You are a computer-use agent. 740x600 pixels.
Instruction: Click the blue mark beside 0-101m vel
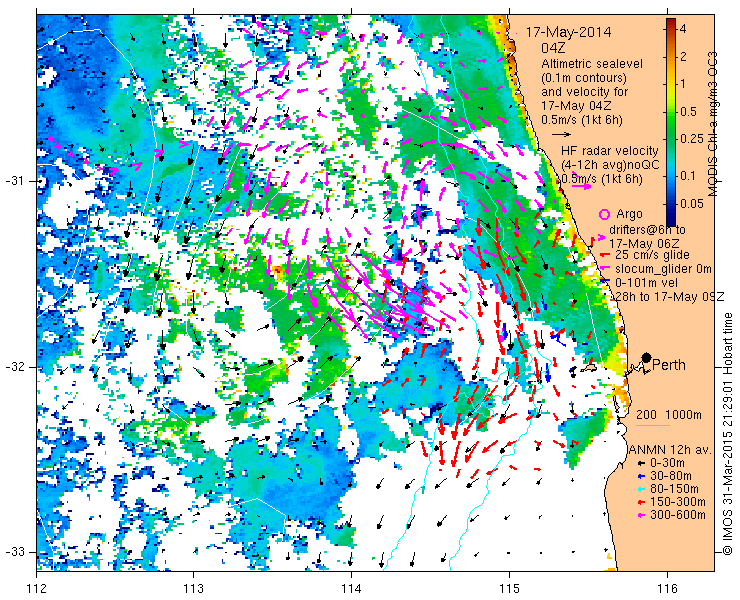coord(607,282)
